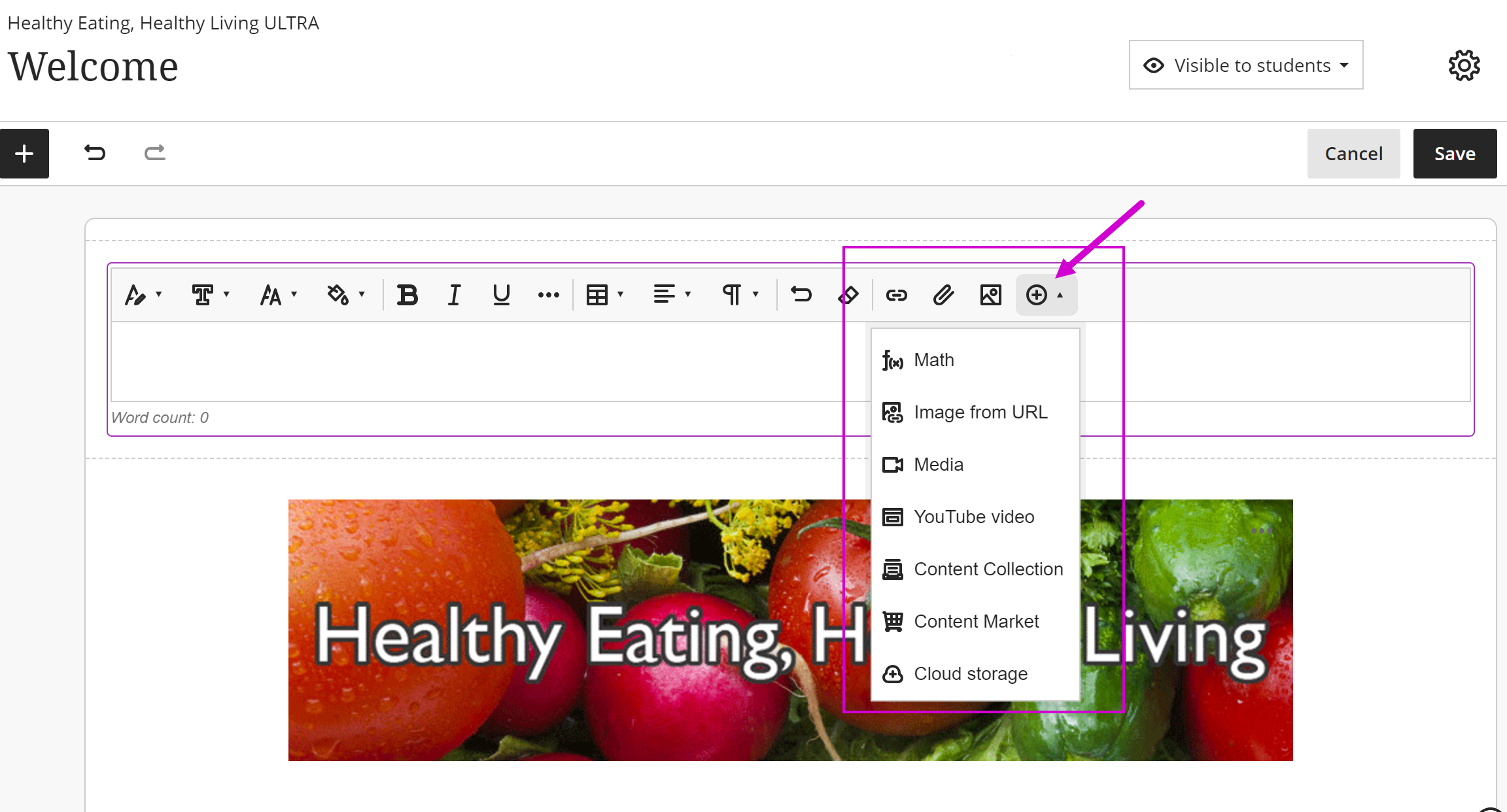Image resolution: width=1507 pixels, height=812 pixels.
Task: Select Media in insert menu
Action: point(975,465)
